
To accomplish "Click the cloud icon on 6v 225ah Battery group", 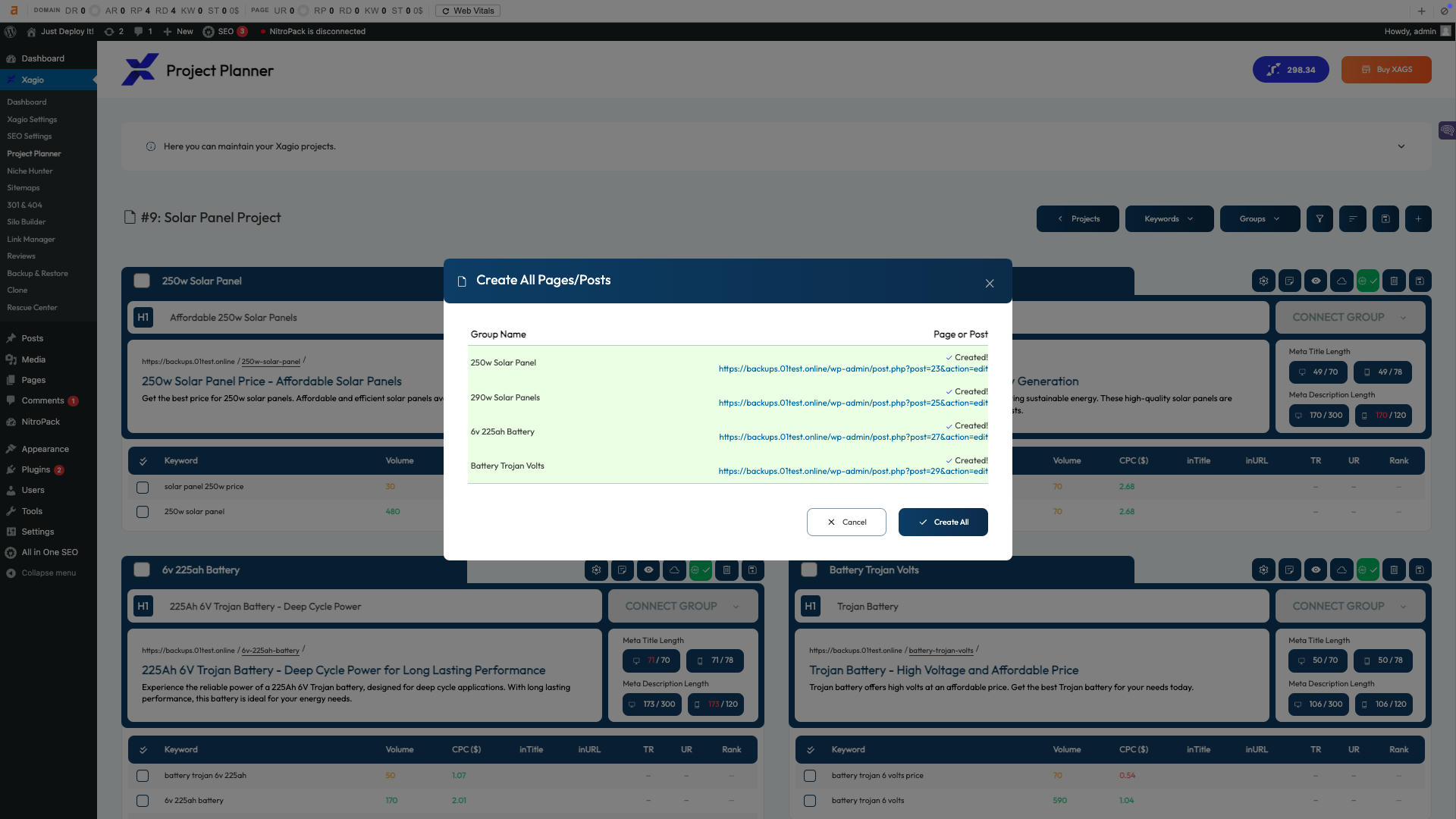I will click(x=674, y=570).
